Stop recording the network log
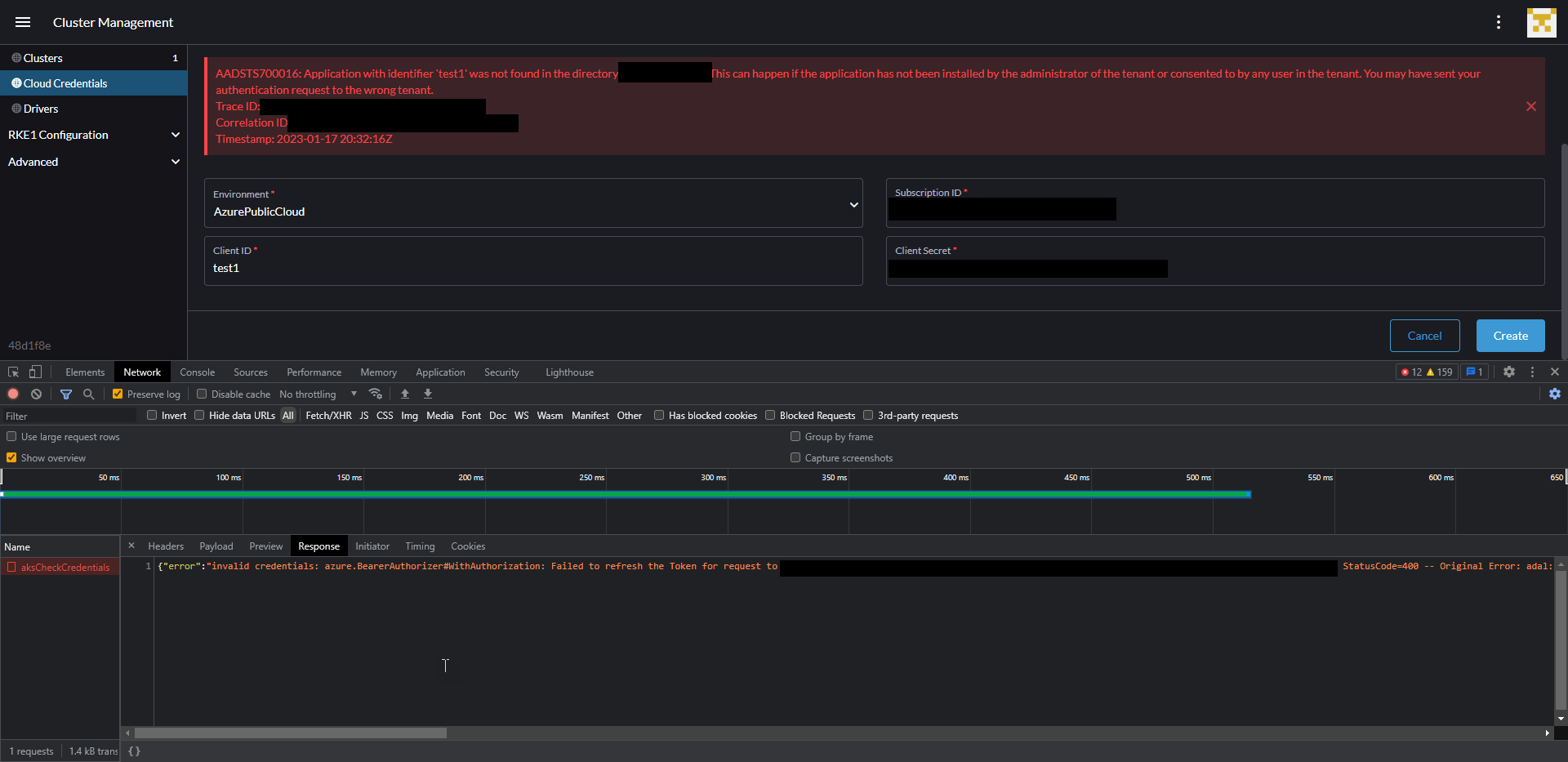The image size is (1568, 762). [x=13, y=394]
